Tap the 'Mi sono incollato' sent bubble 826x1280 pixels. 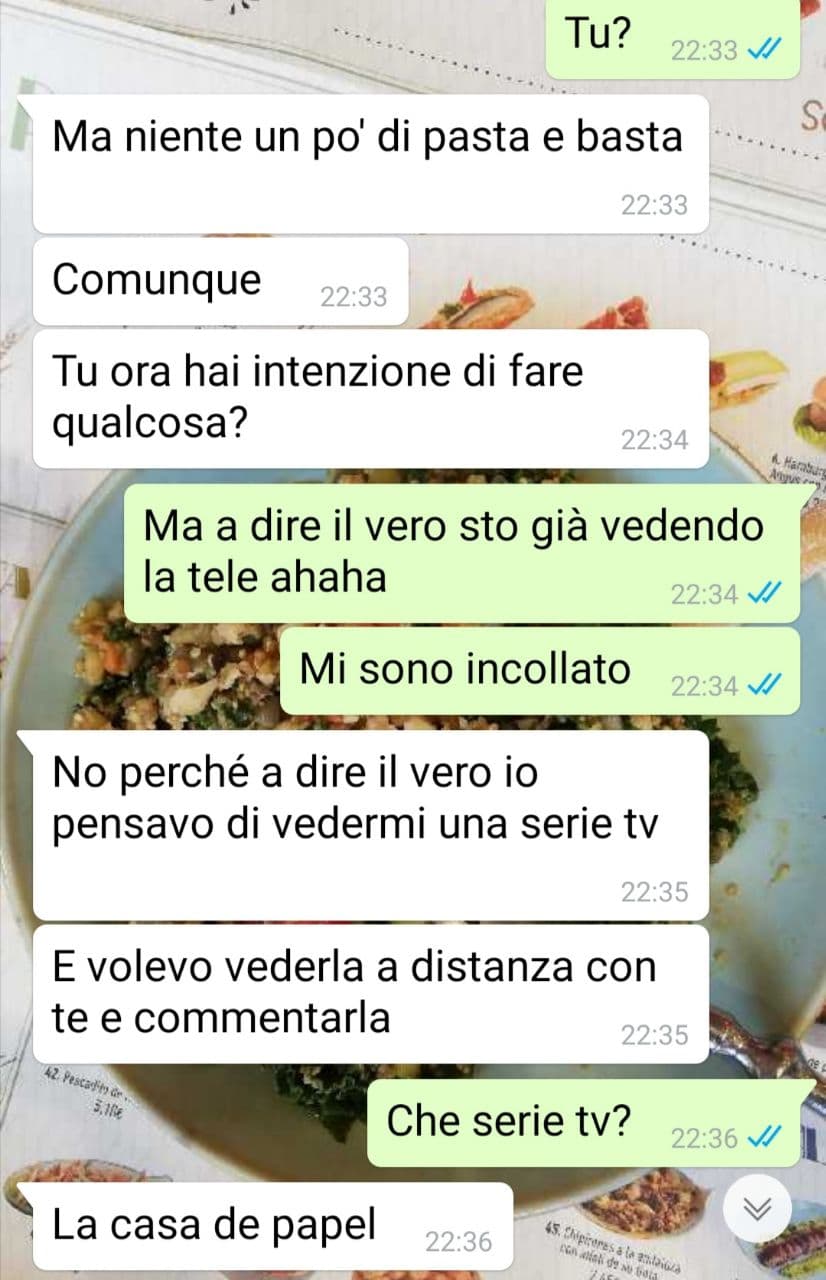point(540,670)
